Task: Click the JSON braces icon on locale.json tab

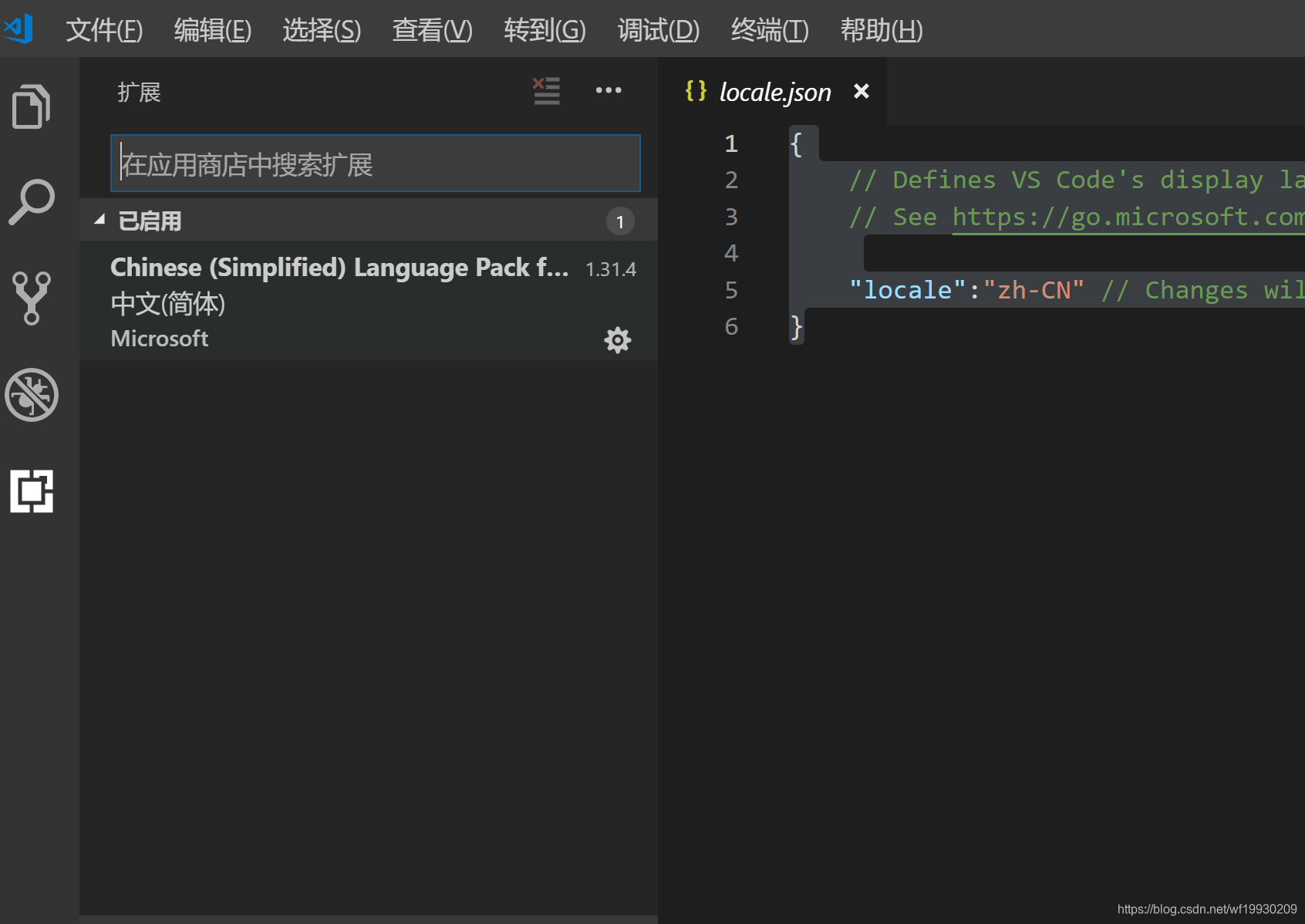Action: point(696,91)
